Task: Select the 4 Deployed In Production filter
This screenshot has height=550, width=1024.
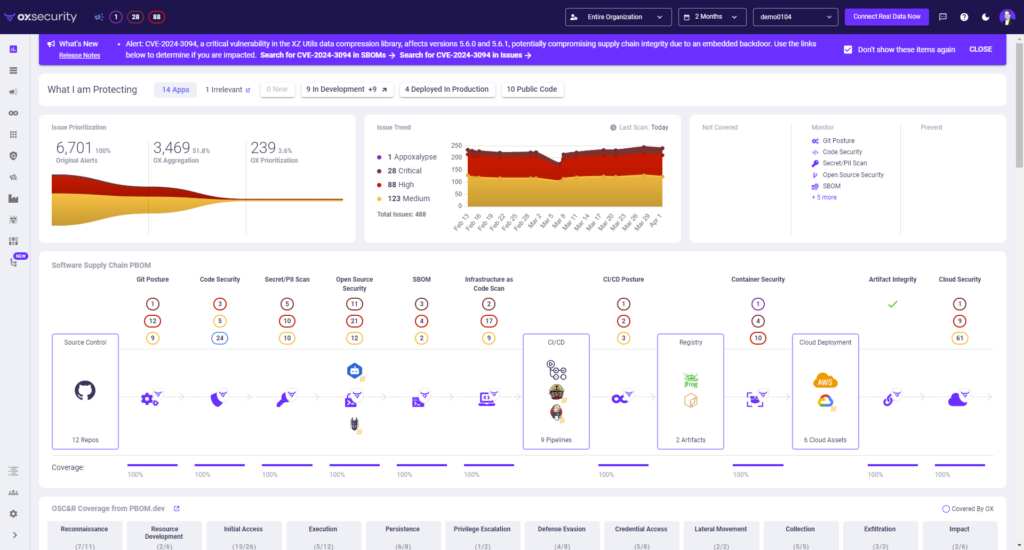Action: pyautogui.click(x=447, y=89)
